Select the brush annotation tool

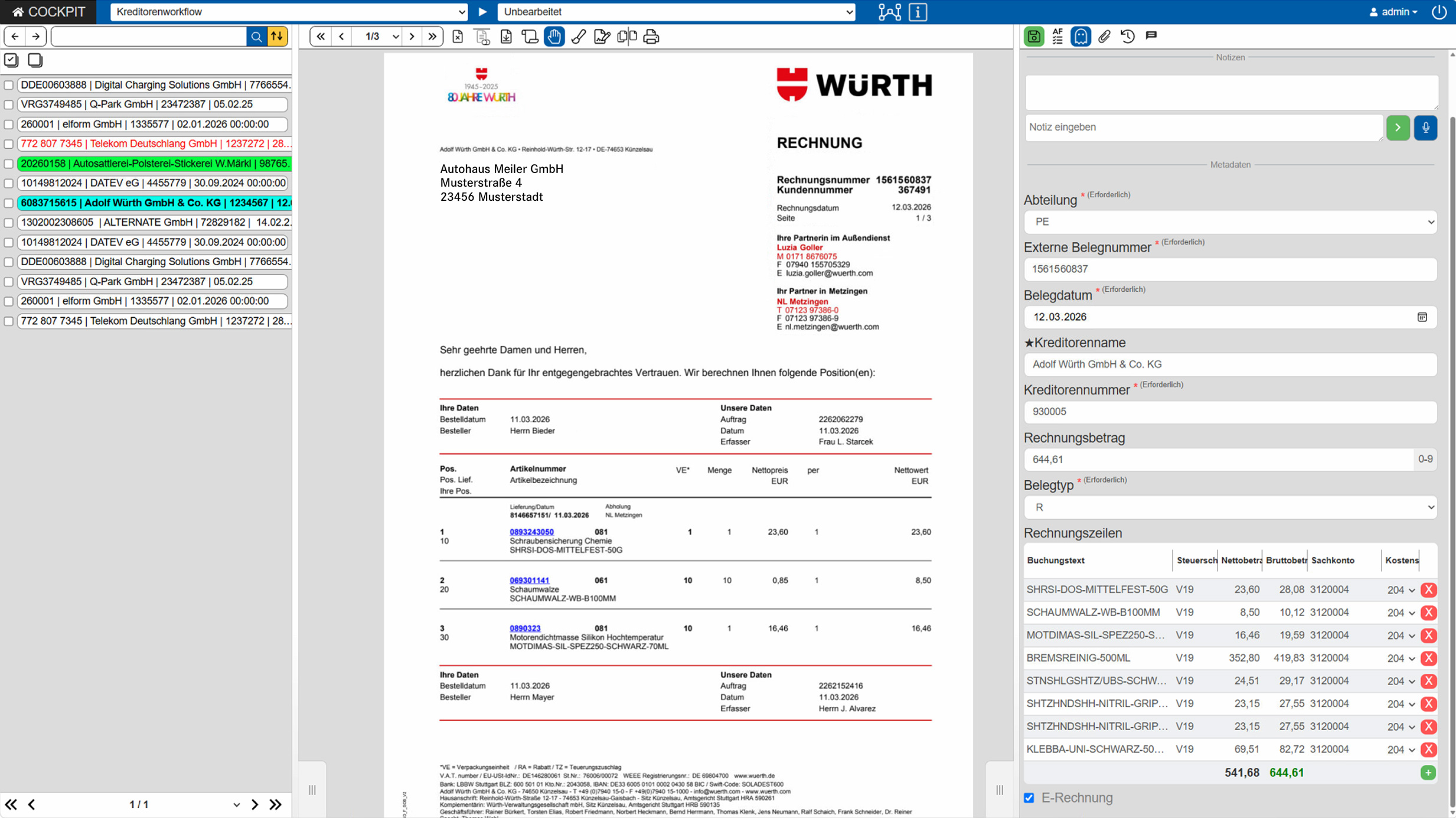click(x=579, y=37)
